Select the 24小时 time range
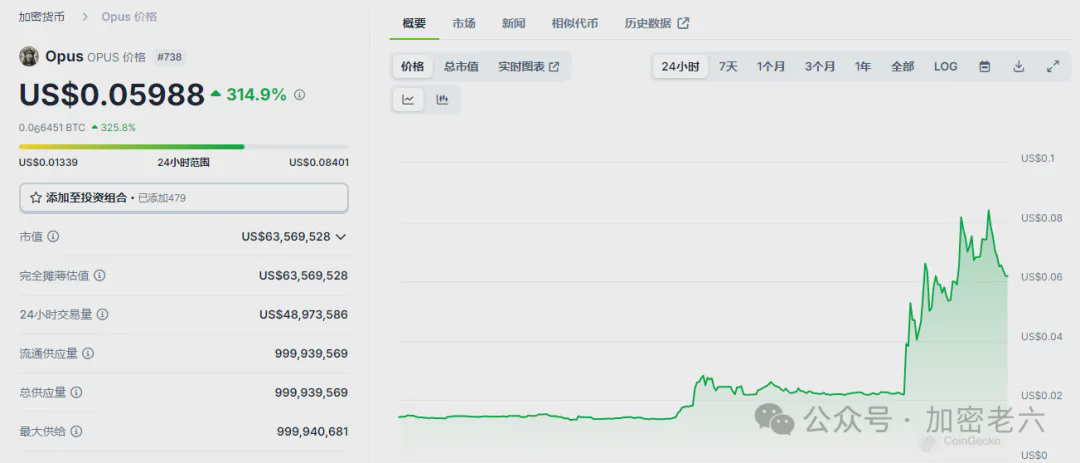The width and height of the screenshot is (1080, 463). pos(681,67)
